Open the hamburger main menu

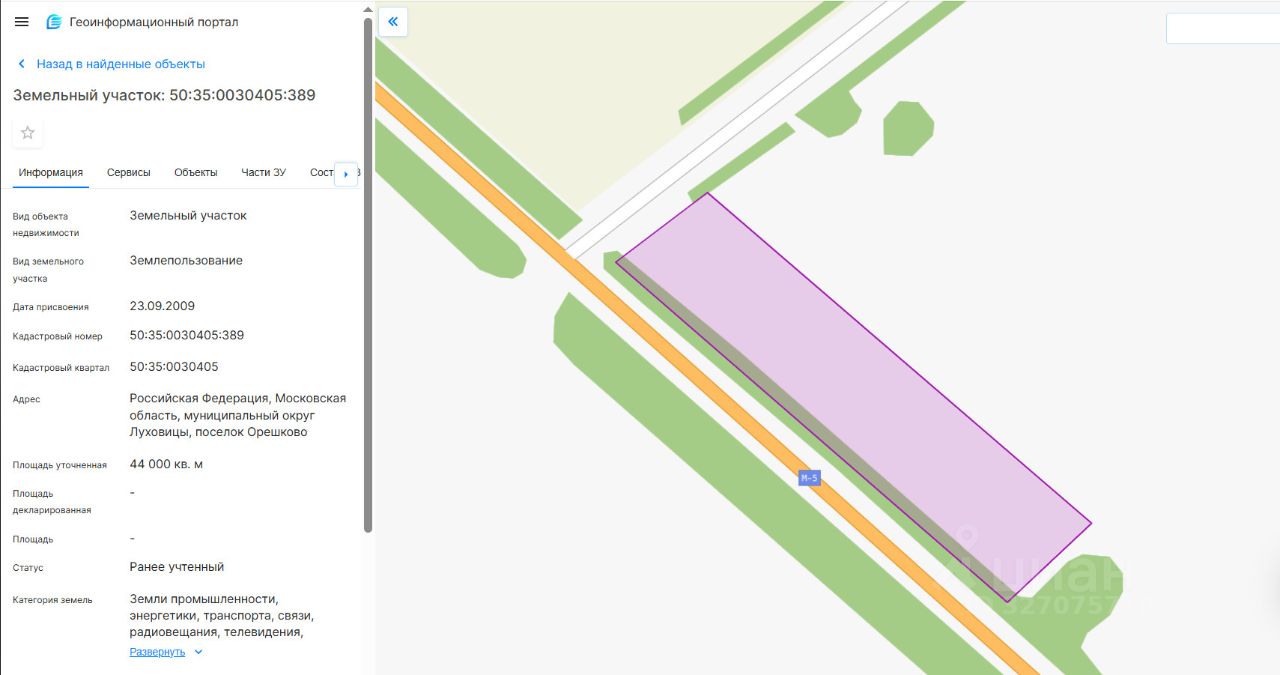pos(22,22)
